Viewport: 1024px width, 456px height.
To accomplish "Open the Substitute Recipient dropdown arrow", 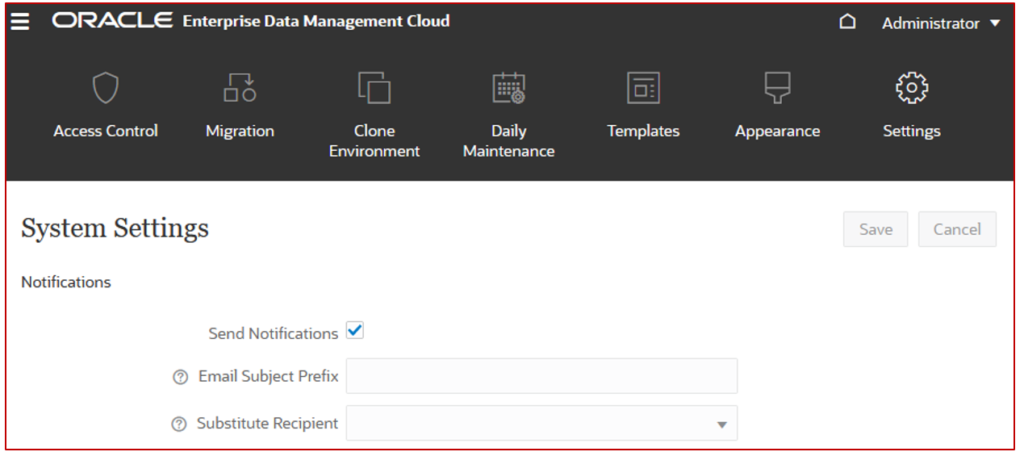I will coord(722,425).
